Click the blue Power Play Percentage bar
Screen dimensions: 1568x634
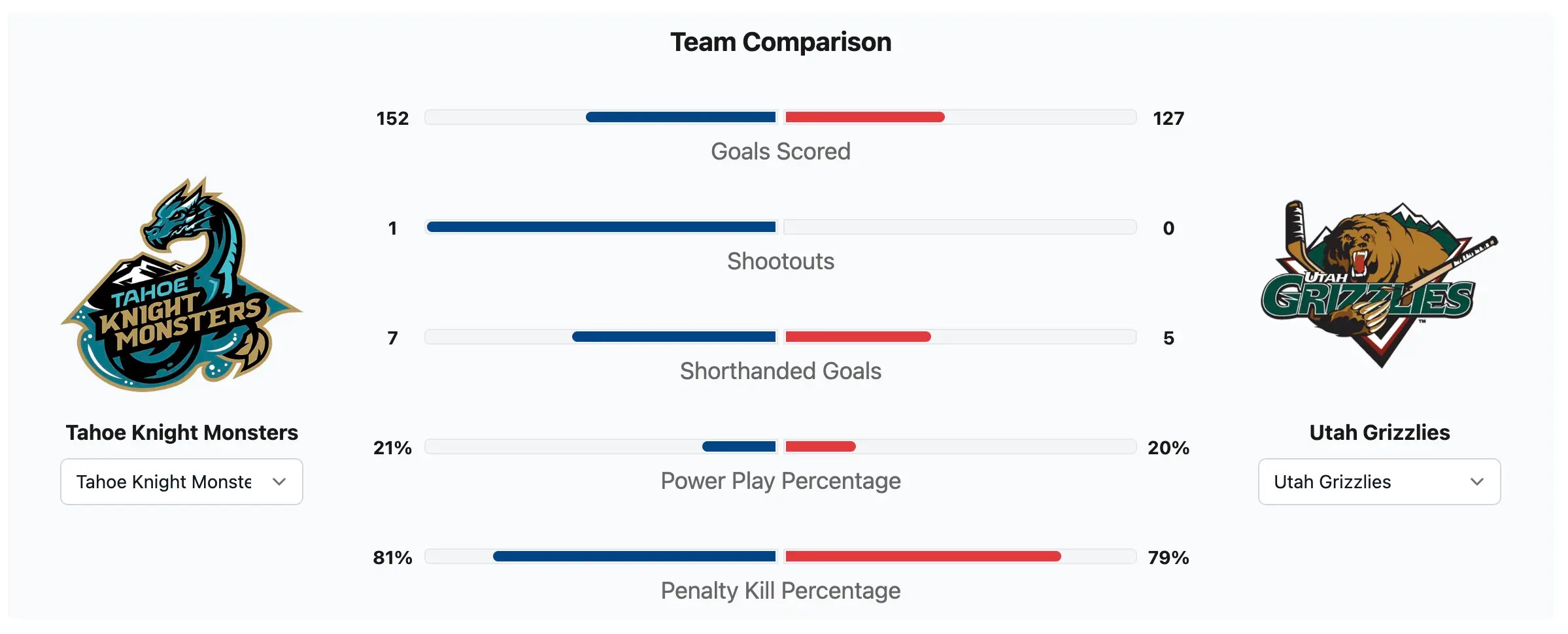739,447
